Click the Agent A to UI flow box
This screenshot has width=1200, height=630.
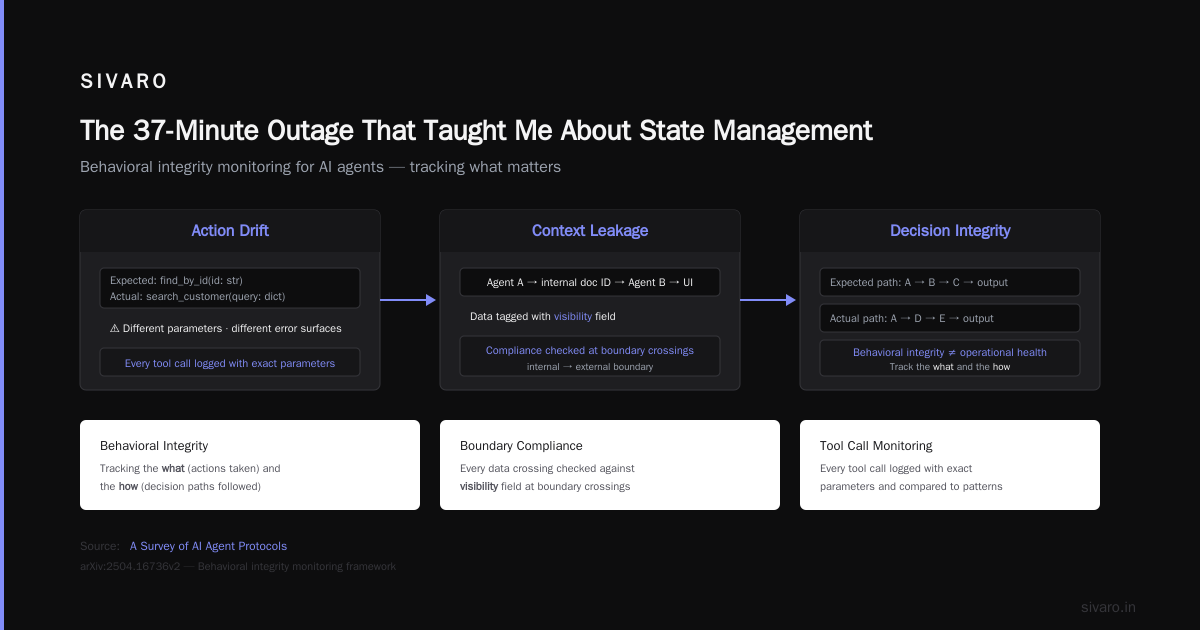pos(590,282)
